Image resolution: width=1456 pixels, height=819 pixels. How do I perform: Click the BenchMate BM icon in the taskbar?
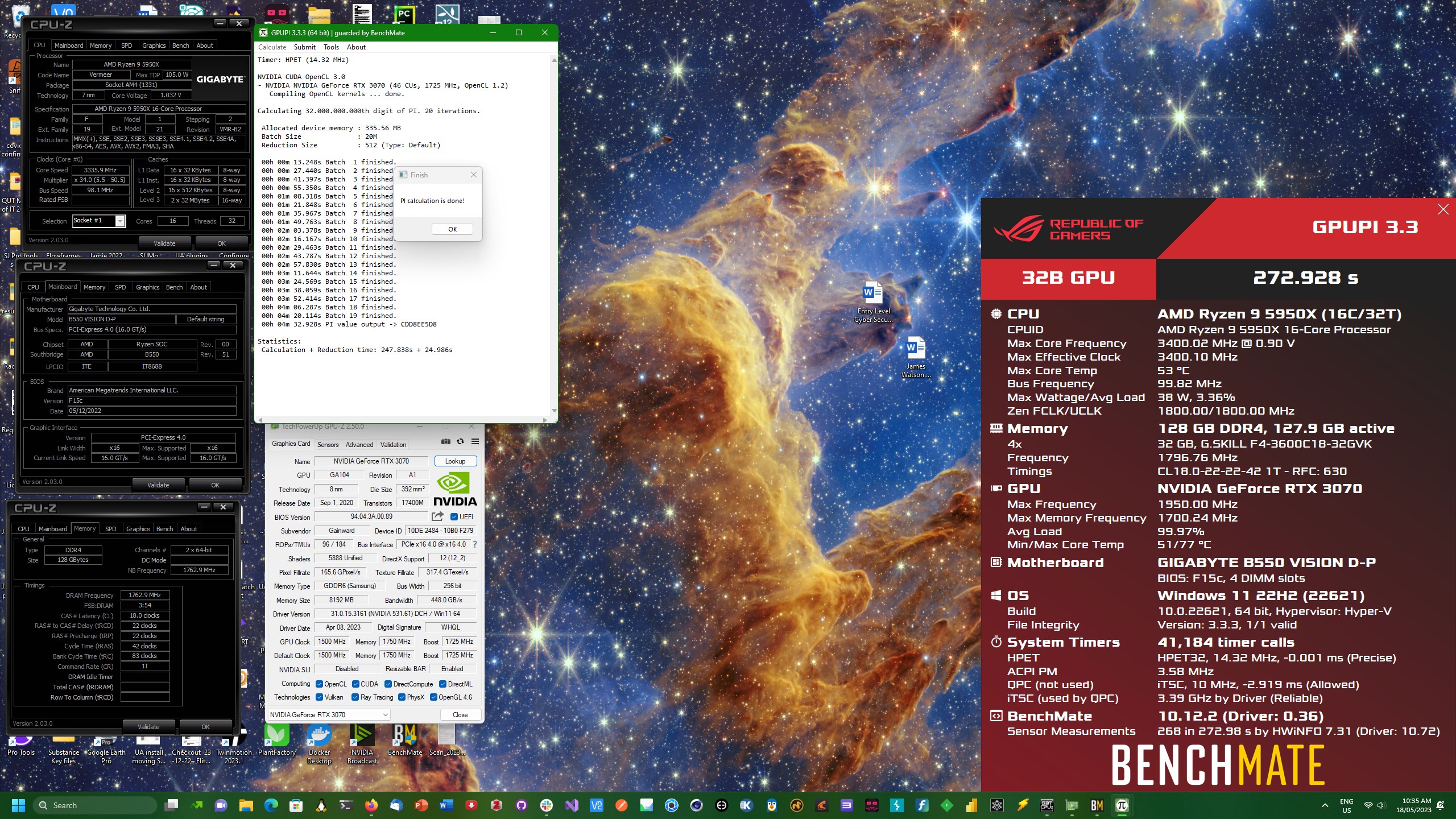tap(1097, 805)
